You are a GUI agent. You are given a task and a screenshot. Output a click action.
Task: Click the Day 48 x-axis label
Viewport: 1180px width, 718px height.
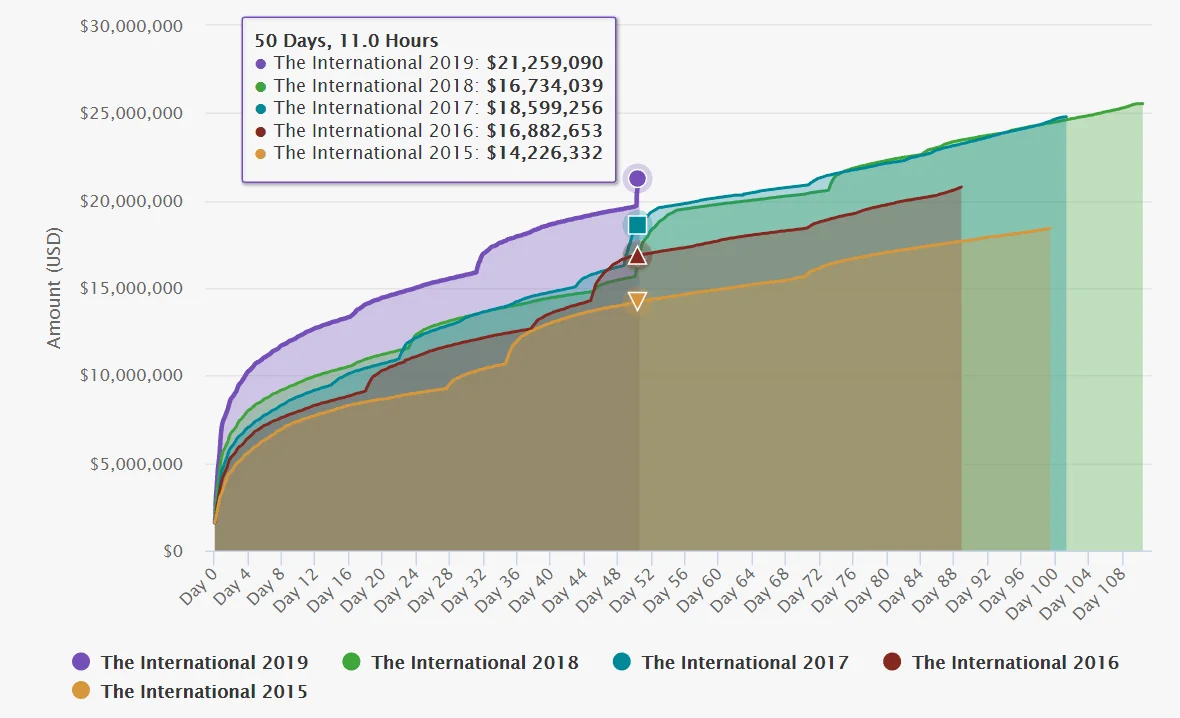pyautogui.click(x=598, y=589)
